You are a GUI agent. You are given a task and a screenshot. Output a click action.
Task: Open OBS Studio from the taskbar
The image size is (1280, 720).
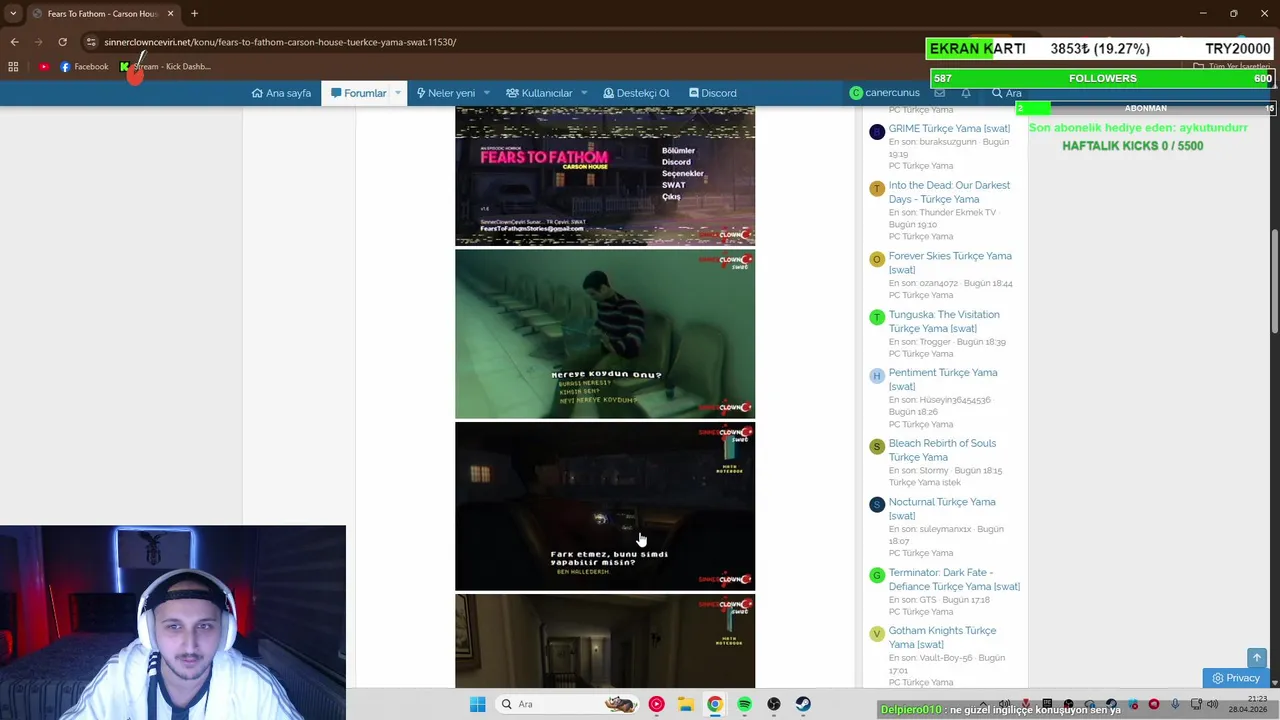pos(773,704)
